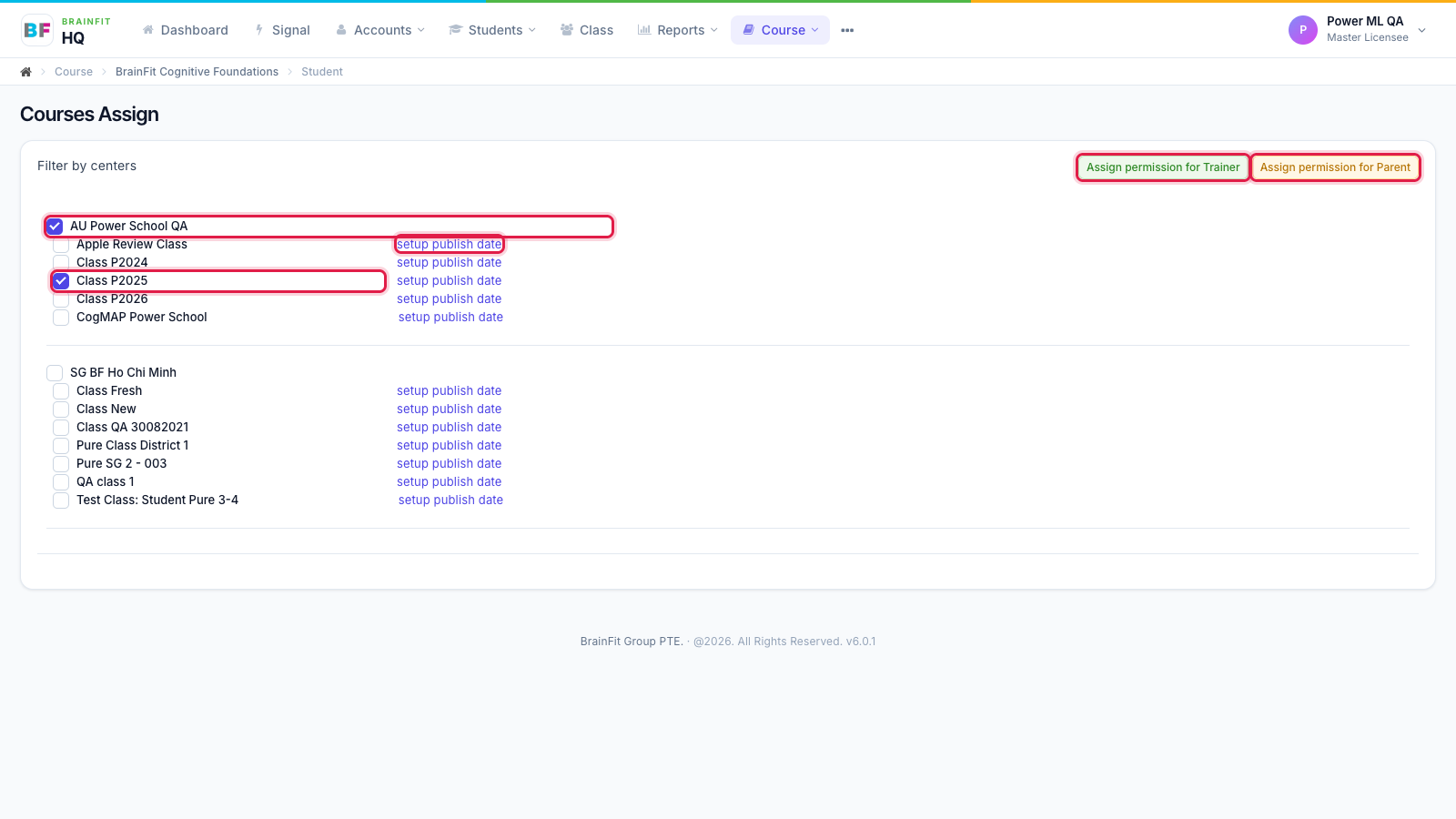The image size is (1456, 819).
Task: Uncheck the Class P2025 checkbox
Action: click(x=61, y=281)
